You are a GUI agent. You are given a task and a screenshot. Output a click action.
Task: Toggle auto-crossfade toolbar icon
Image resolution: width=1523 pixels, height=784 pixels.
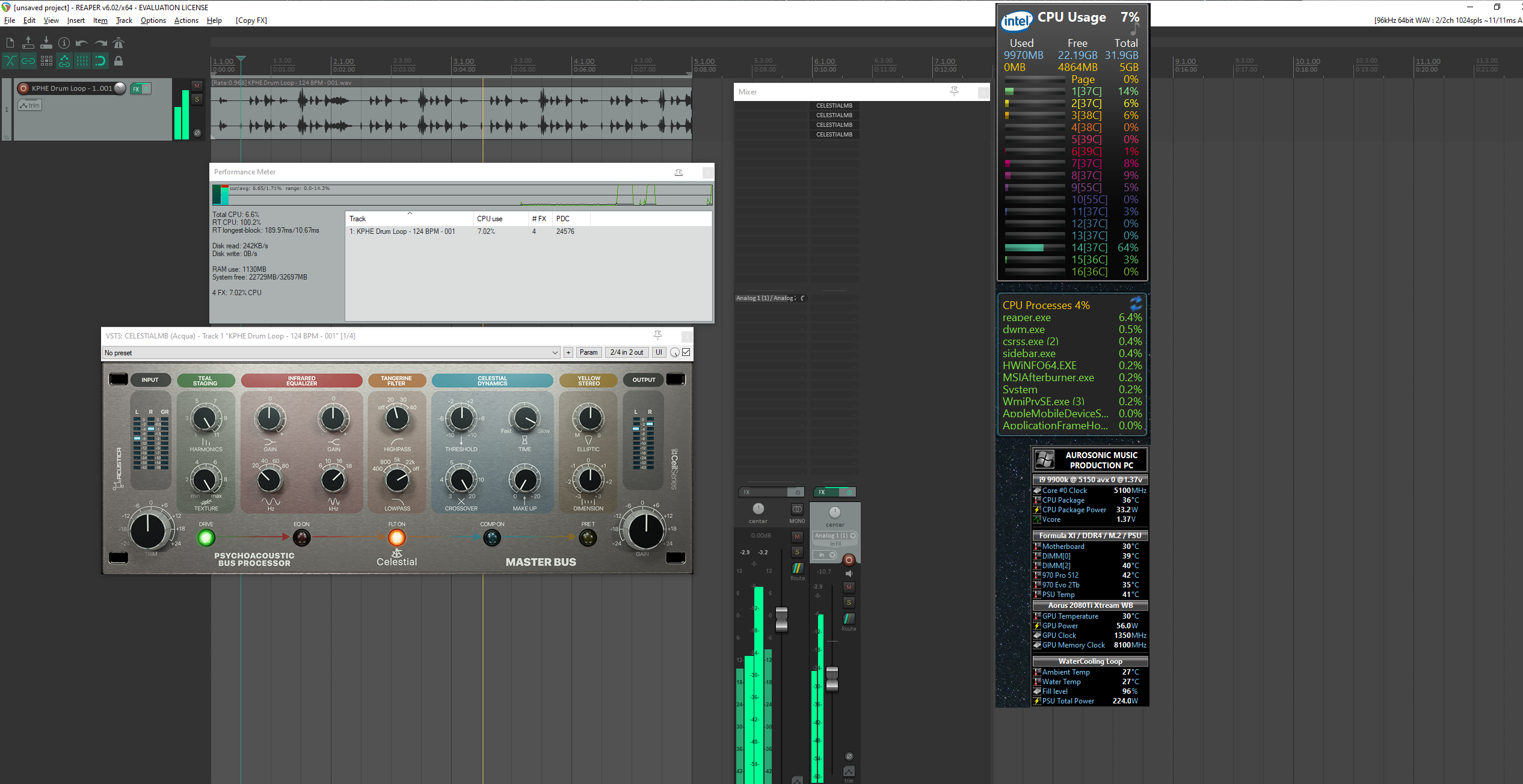pyautogui.click(x=10, y=61)
